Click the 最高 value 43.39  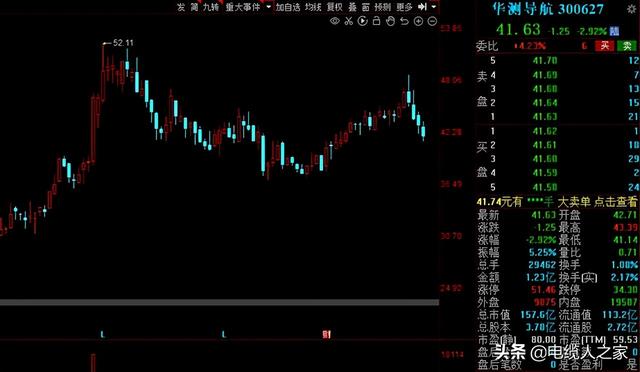click(625, 227)
